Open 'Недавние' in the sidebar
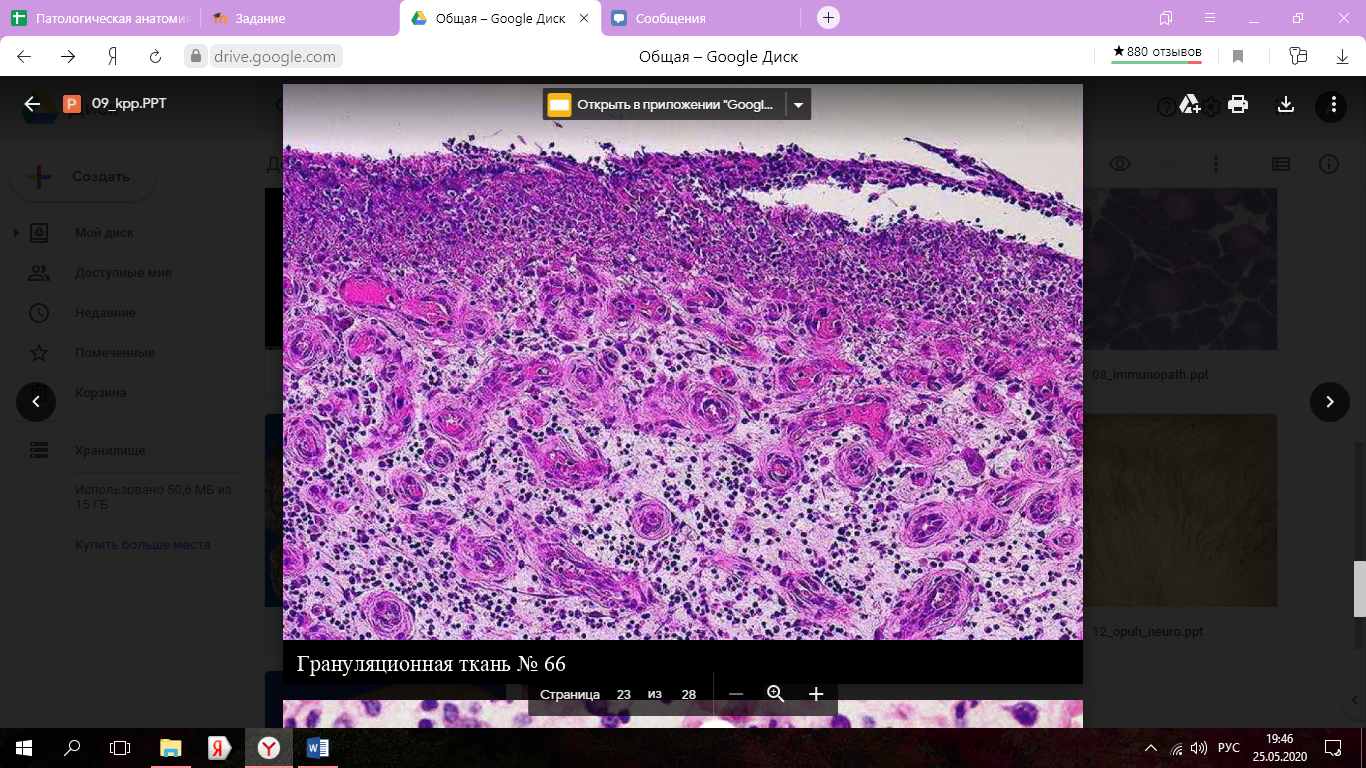Screen dimensions: 1366x768 pyautogui.click(x=105, y=313)
